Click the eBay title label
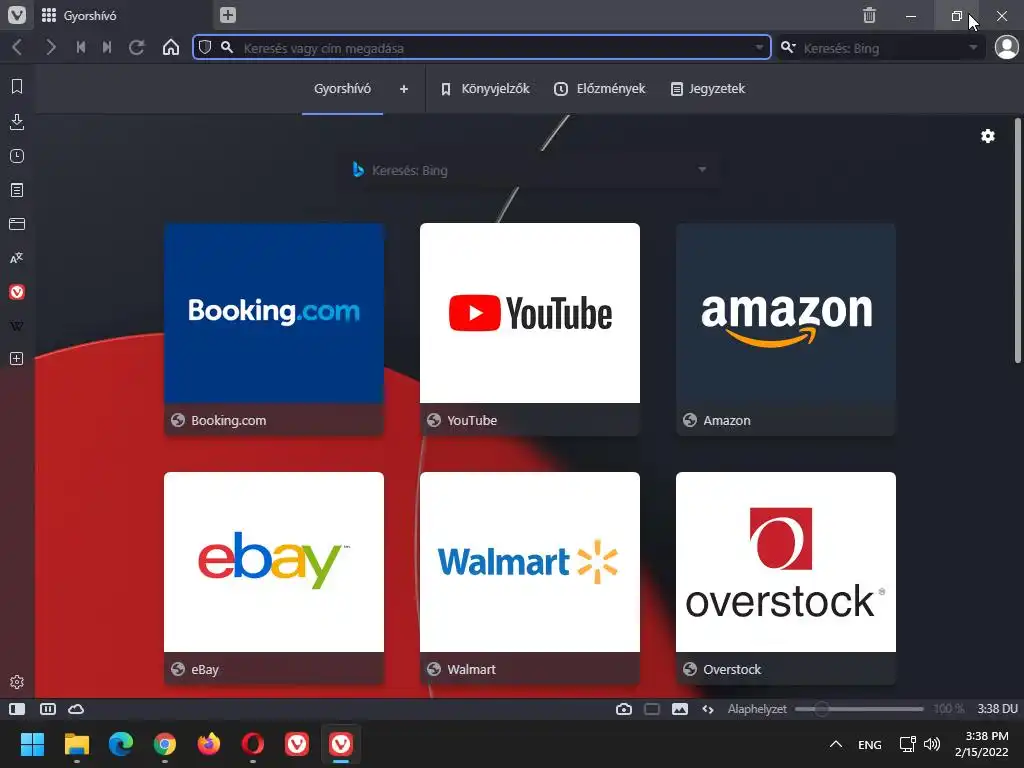 click(205, 669)
